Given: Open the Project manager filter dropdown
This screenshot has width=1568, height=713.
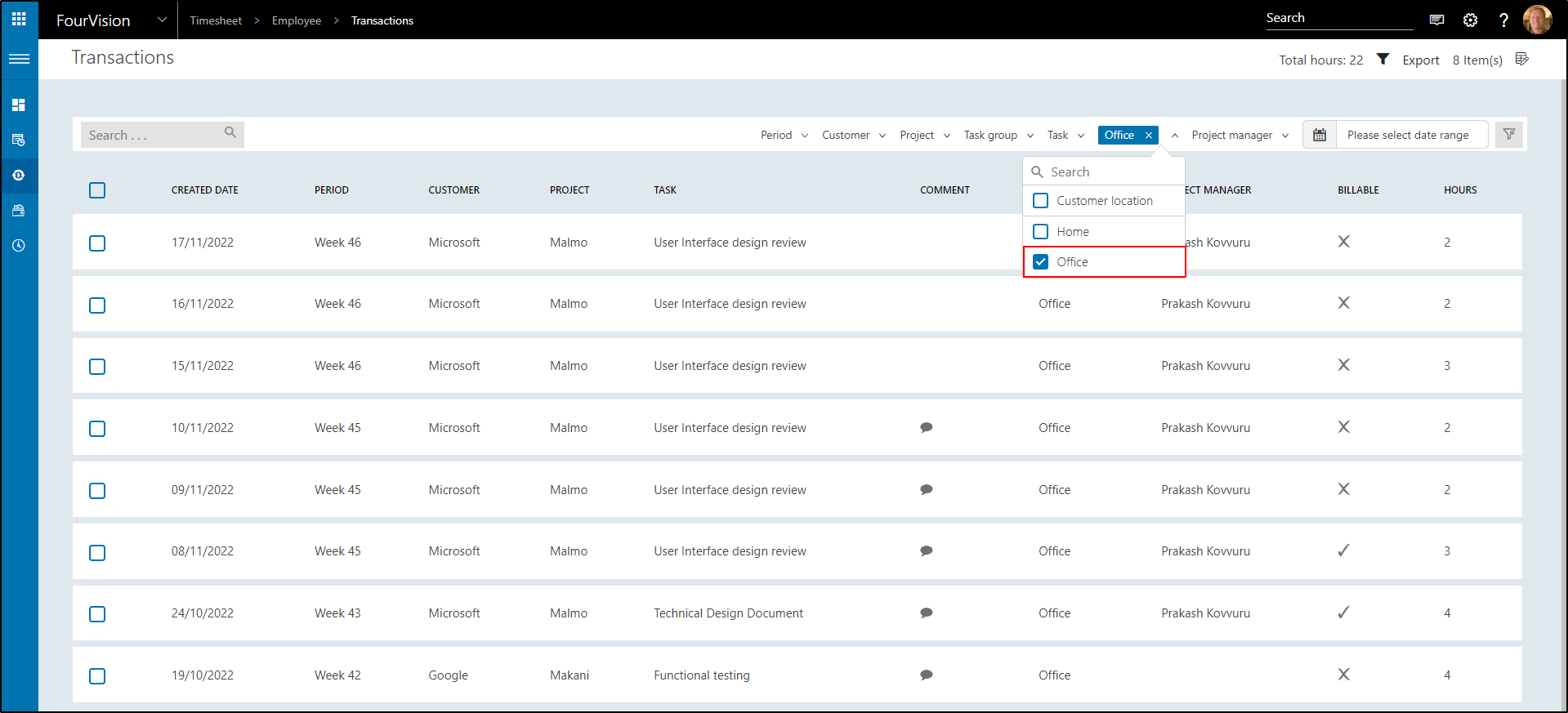Looking at the screenshot, I should (x=1240, y=136).
